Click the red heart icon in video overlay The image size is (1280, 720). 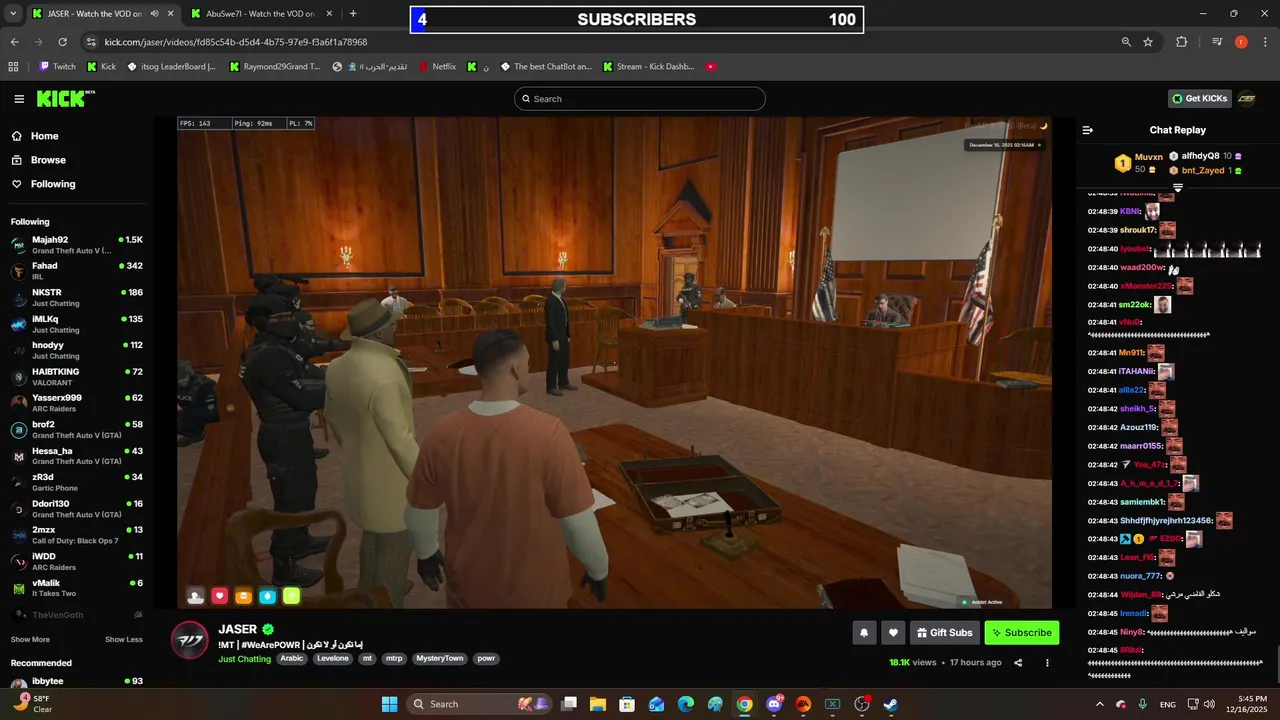[220, 596]
